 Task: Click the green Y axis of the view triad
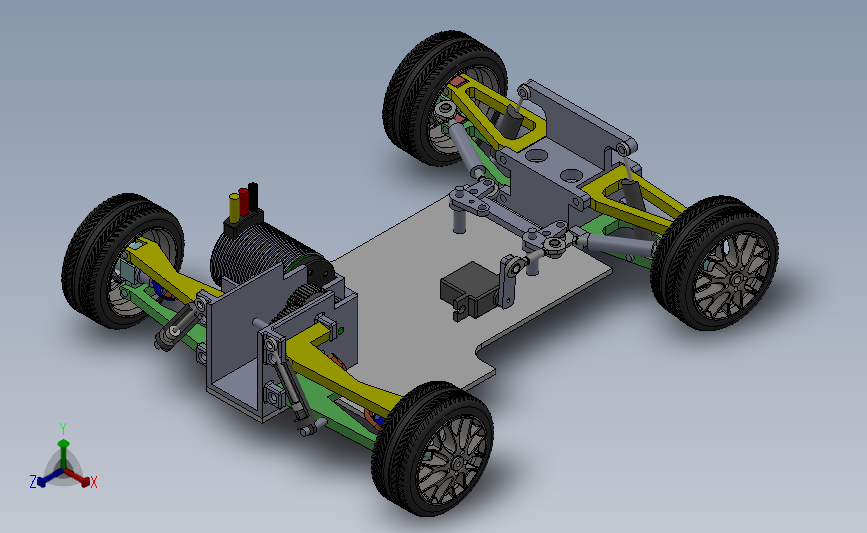pos(63,449)
